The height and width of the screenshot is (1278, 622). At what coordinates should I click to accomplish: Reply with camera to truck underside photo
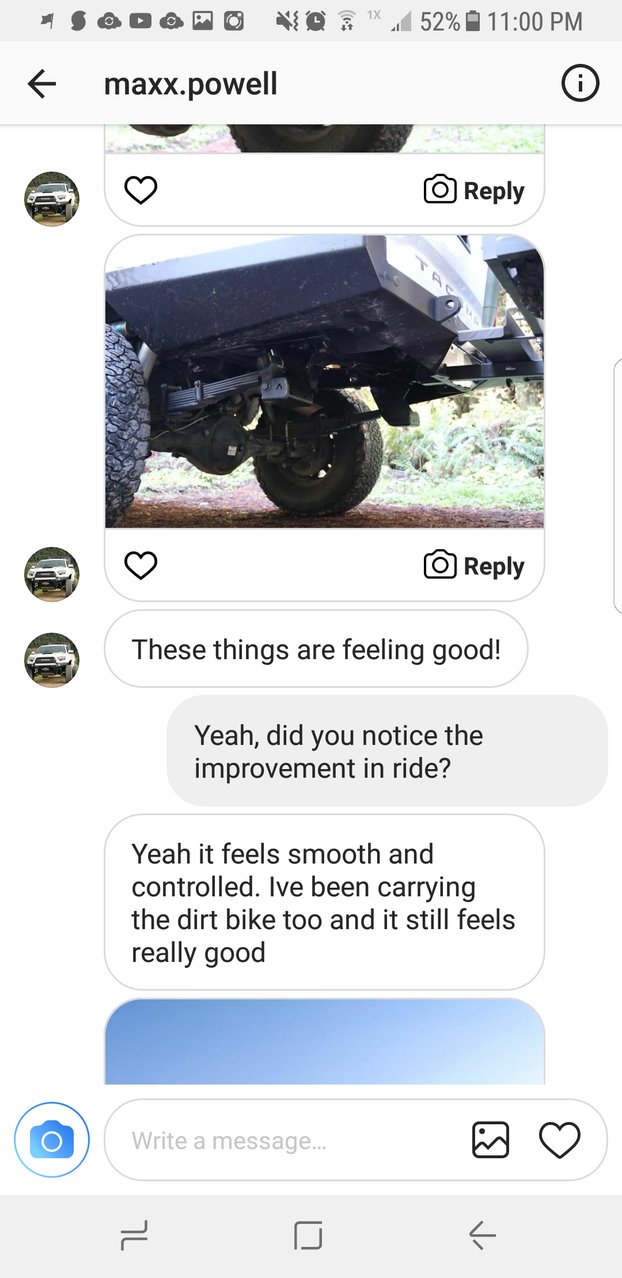coord(474,566)
